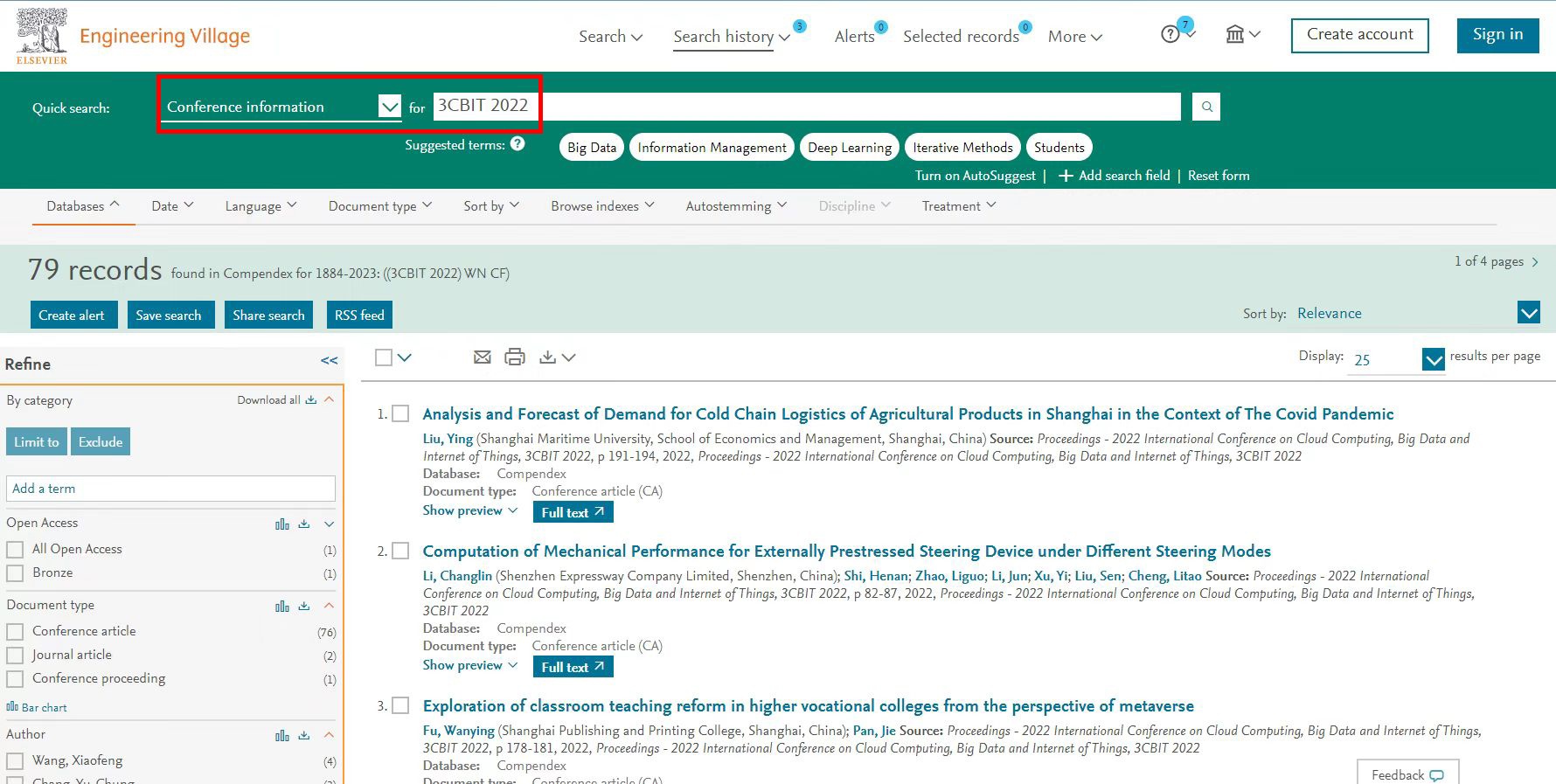The image size is (1556, 784).
Task: Open the Bar chart link under Document type
Action: coord(37,707)
